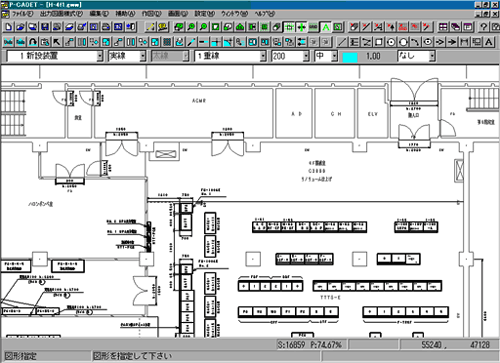Click the new document icon
500x363 pixels.
point(9,27)
